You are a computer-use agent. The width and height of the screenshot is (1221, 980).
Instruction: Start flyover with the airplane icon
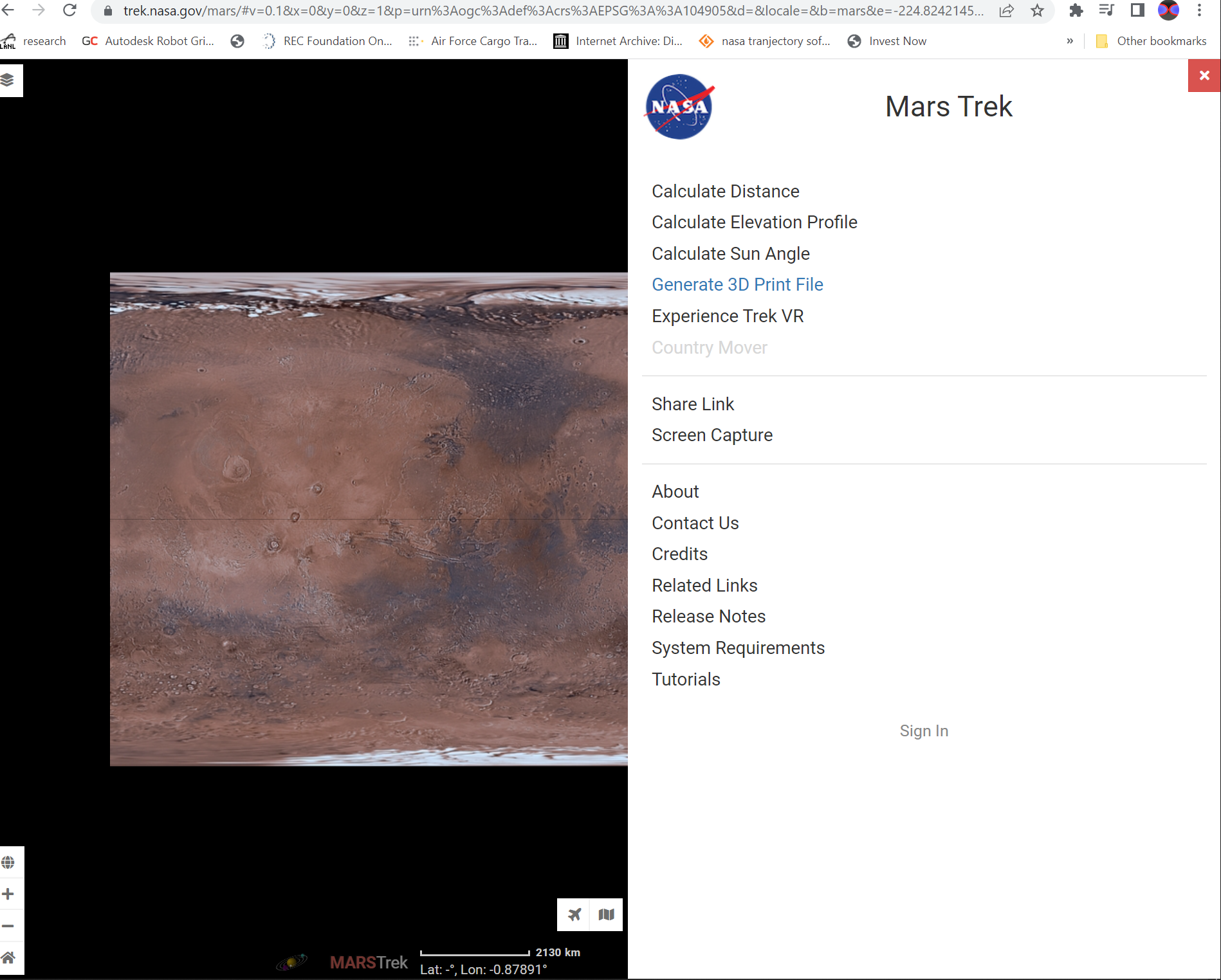[574, 914]
